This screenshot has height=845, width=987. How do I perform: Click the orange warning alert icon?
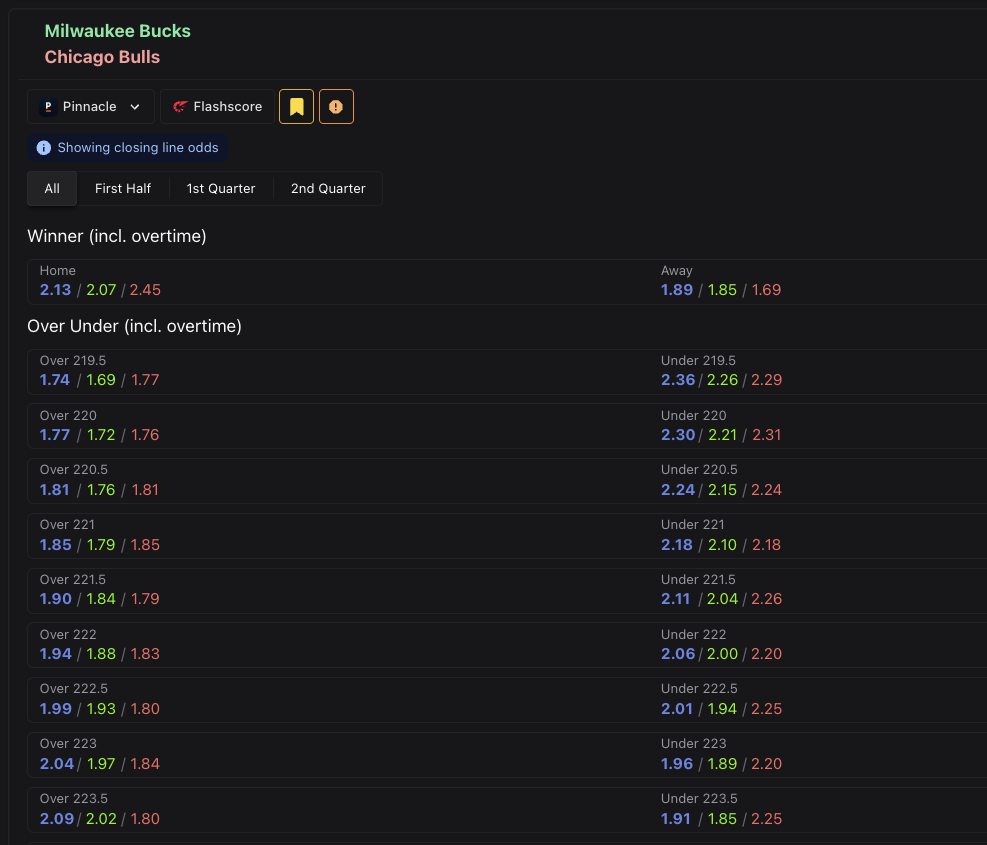pyautogui.click(x=336, y=107)
